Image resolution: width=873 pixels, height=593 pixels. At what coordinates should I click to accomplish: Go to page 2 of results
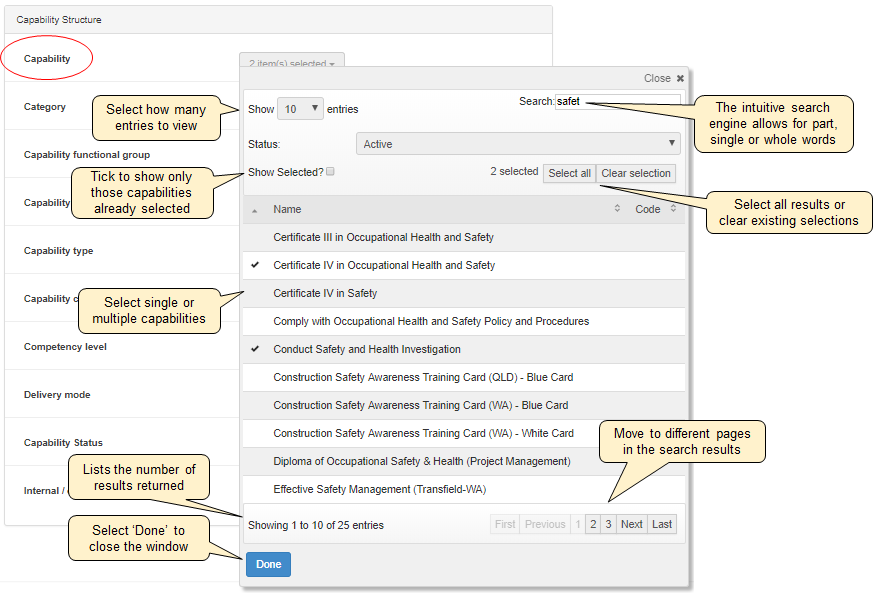pyautogui.click(x=592, y=524)
